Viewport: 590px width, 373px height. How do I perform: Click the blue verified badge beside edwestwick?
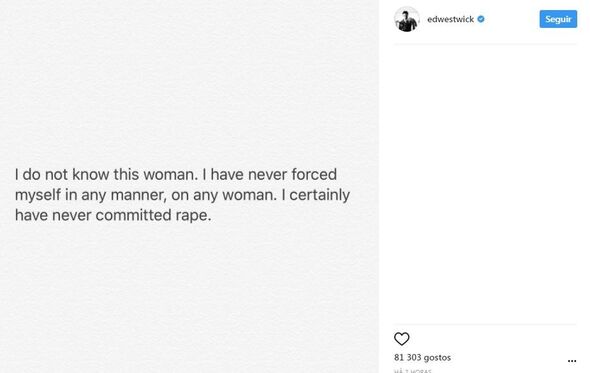481,19
